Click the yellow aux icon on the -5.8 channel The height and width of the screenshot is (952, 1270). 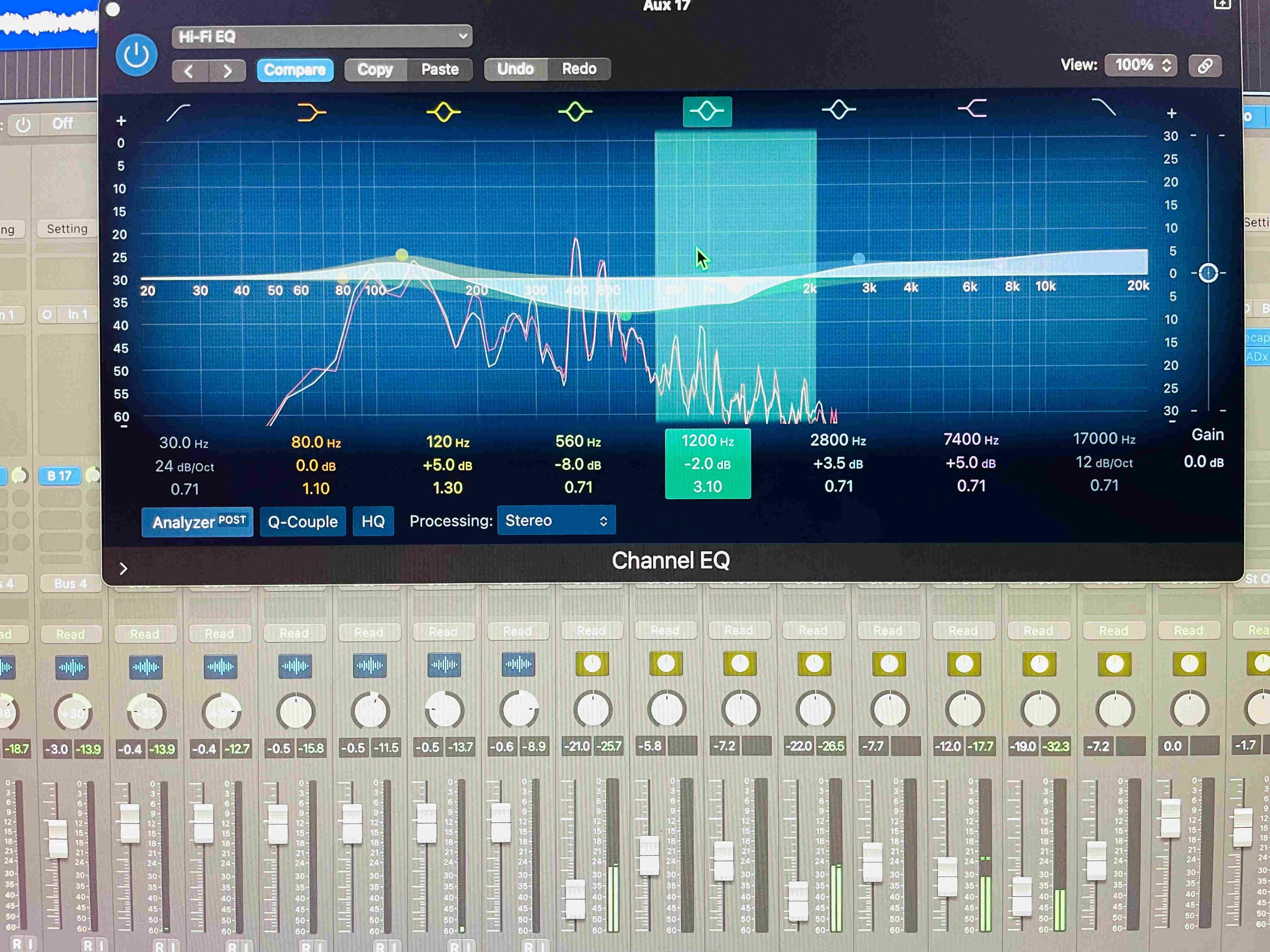click(x=666, y=663)
